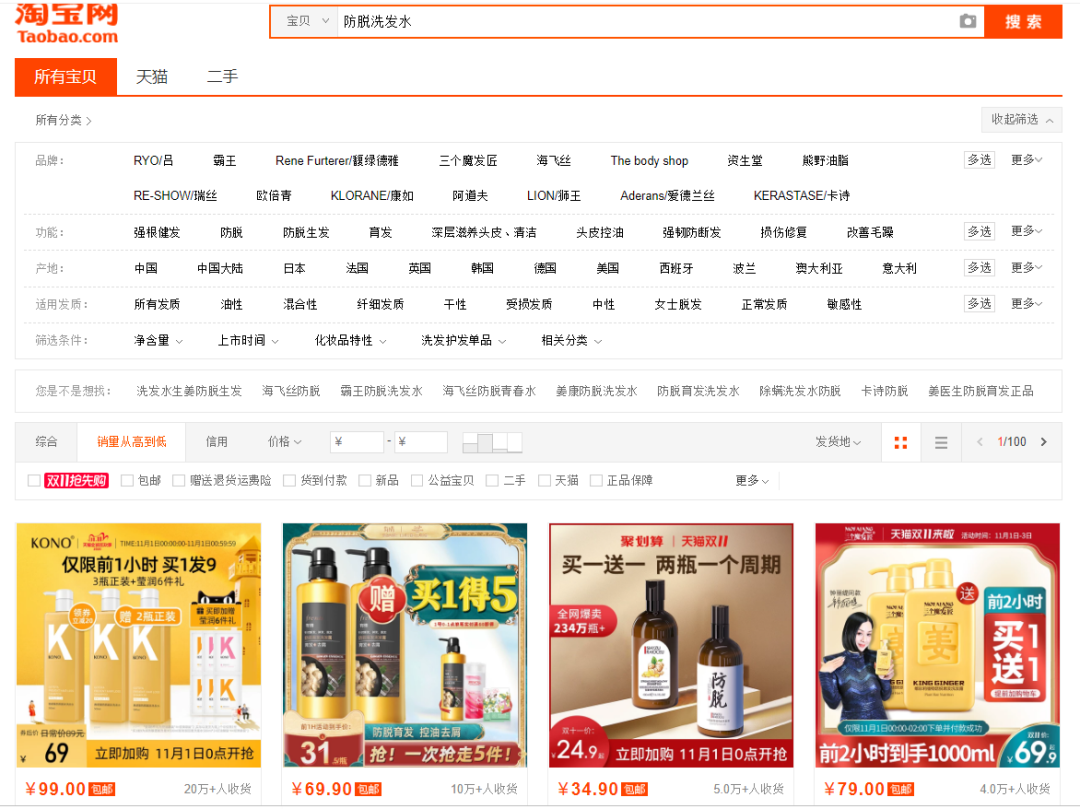Go to next results page arrow
The height and width of the screenshot is (809, 1080).
pyautogui.click(x=1044, y=442)
